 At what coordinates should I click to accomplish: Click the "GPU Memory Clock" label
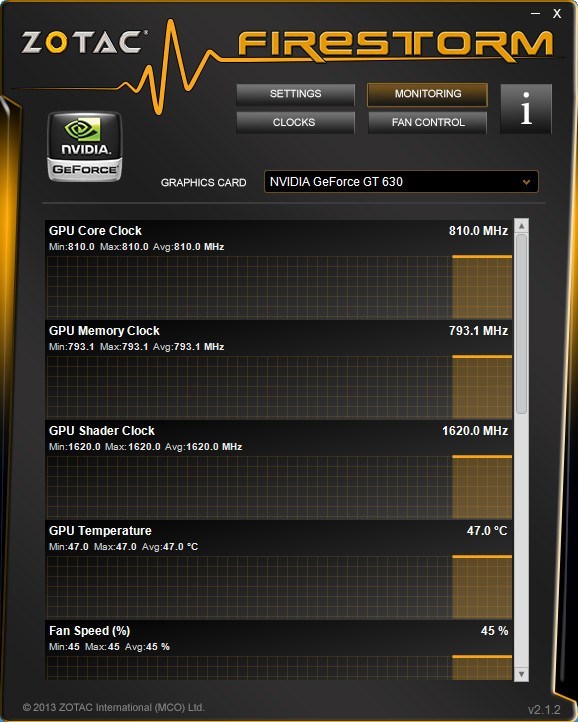[104, 331]
